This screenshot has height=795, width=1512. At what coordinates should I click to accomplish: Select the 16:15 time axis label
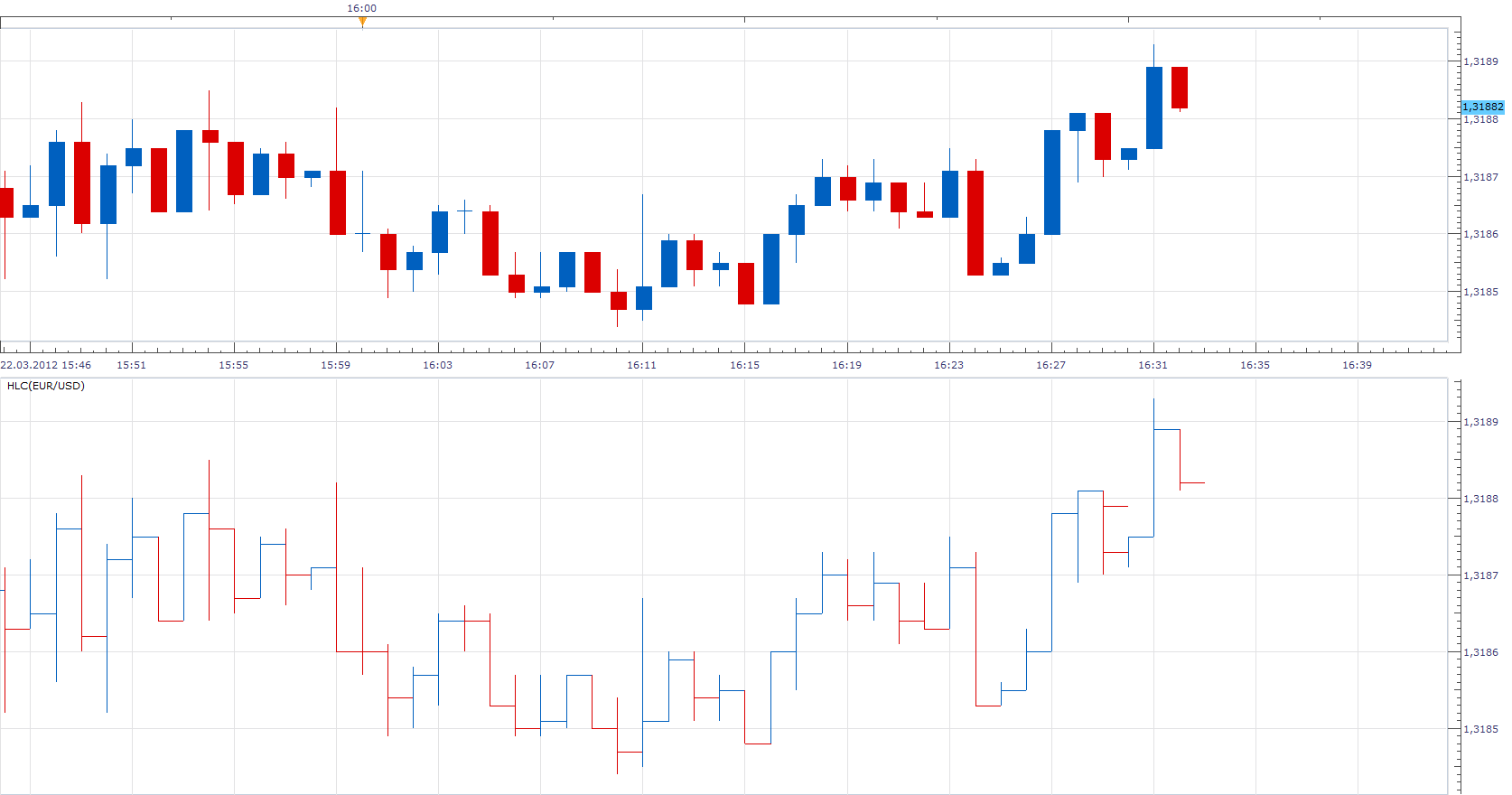click(x=744, y=365)
